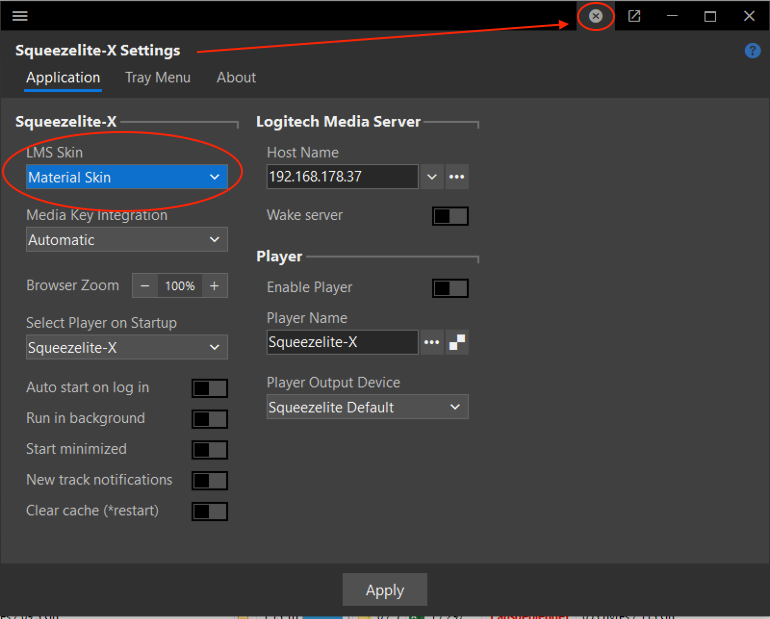Open the LMS Skin dropdown

[127, 178]
